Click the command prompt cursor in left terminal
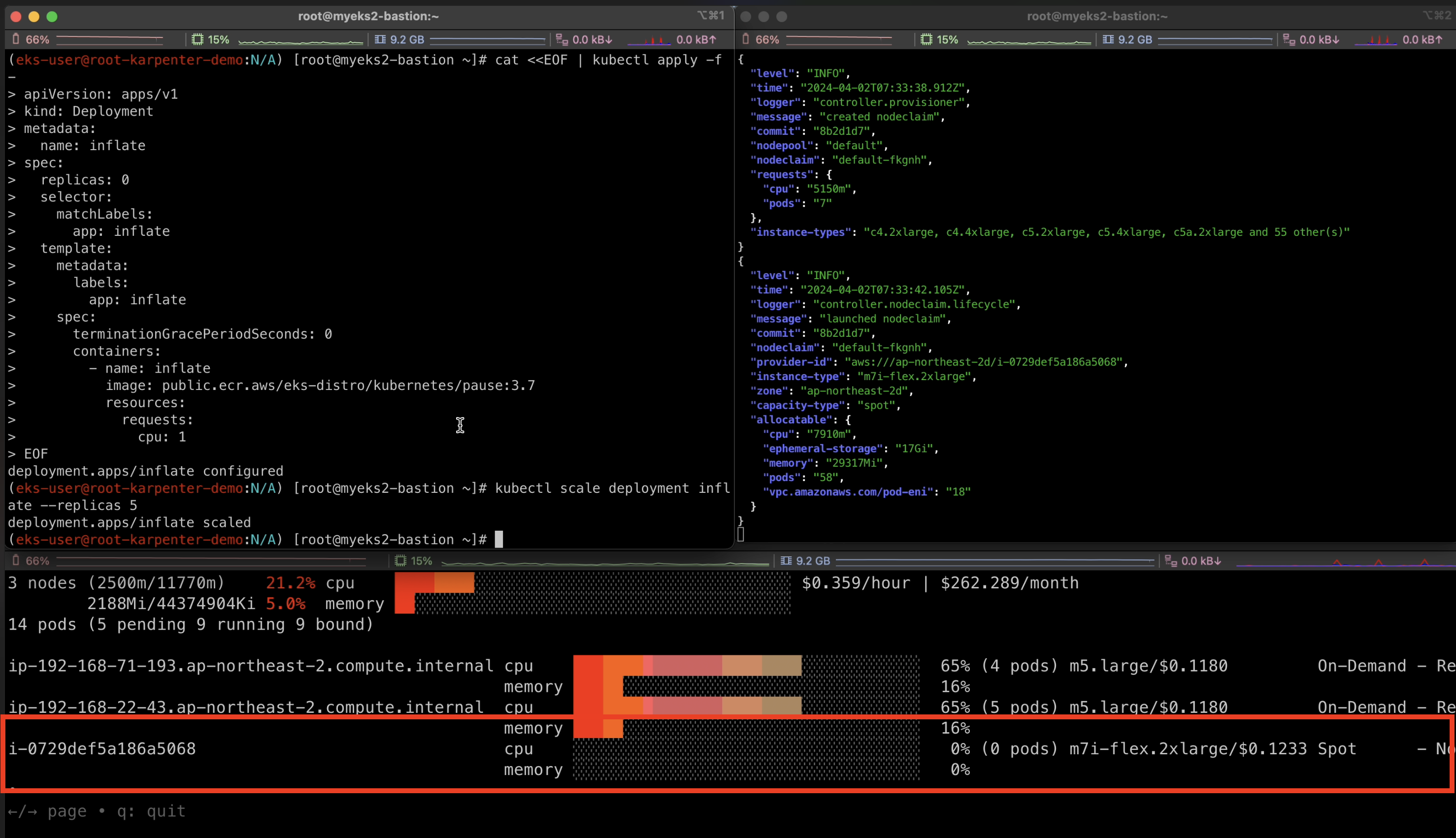The height and width of the screenshot is (838, 1456). point(498,539)
